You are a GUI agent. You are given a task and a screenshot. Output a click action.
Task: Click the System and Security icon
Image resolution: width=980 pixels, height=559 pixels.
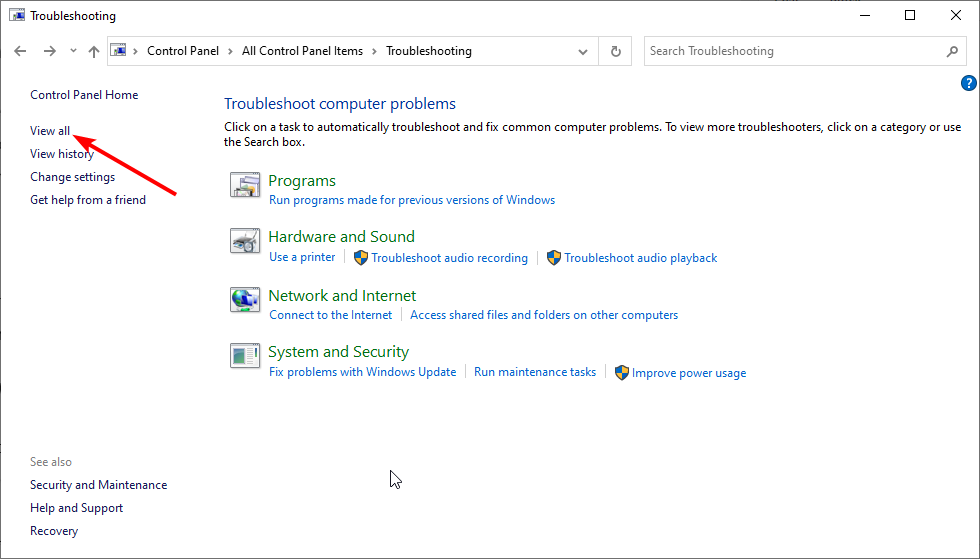pyautogui.click(x=245, y=356)
